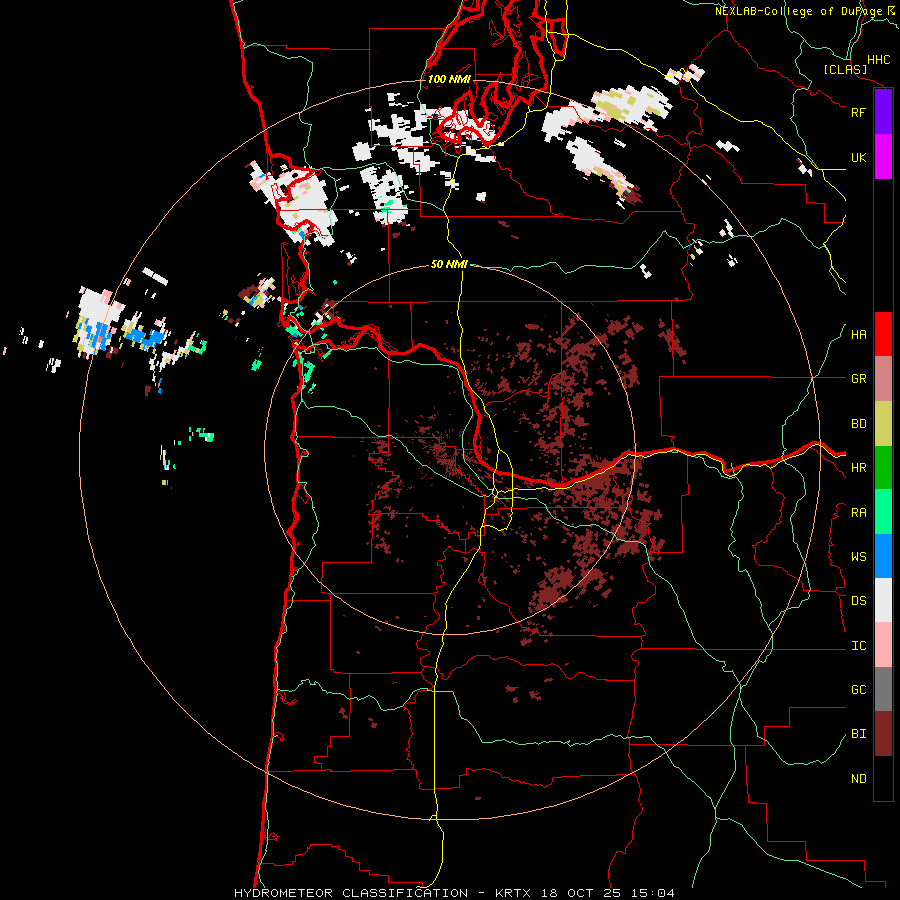Click the IC legend label
Viewport: 900px width, 900px height.
point(858,646)
